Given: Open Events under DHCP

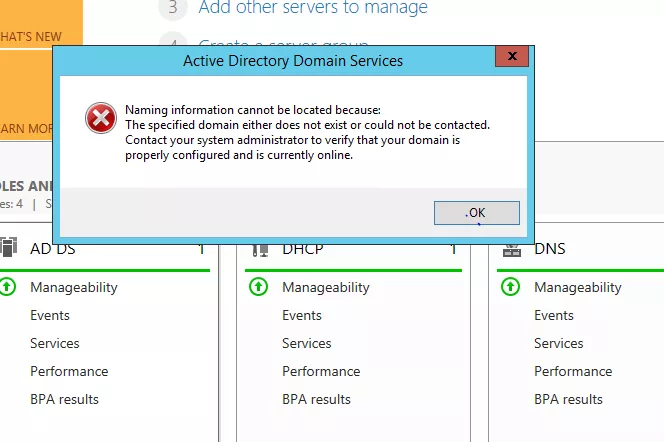Looking at the screenshot, I should (302, 315).
